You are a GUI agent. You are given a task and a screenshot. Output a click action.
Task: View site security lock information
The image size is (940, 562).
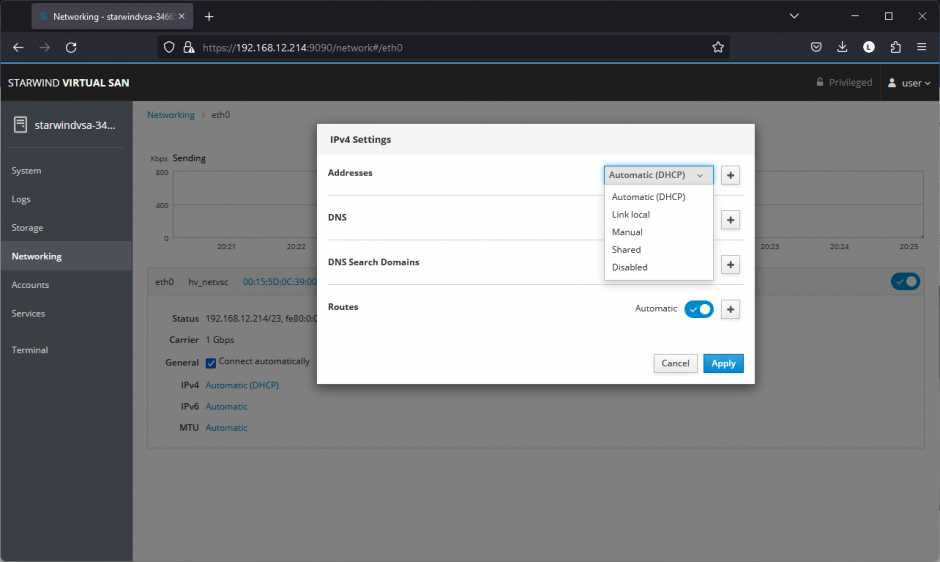(x=189, y=47)
